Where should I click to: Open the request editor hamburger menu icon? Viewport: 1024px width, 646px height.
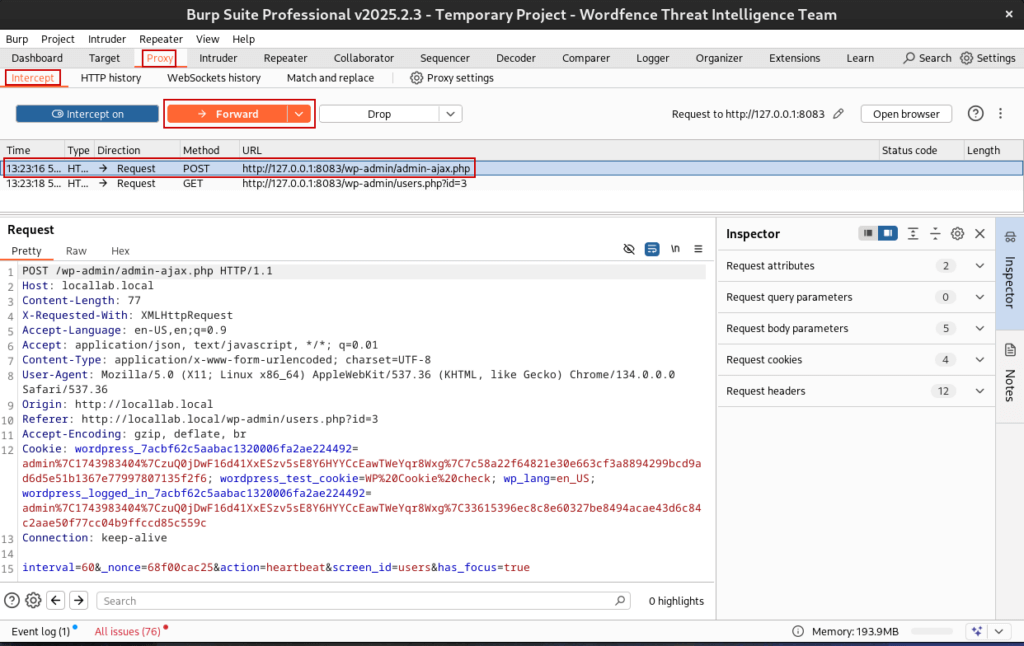pyautogui.click(x=697, y=251)
